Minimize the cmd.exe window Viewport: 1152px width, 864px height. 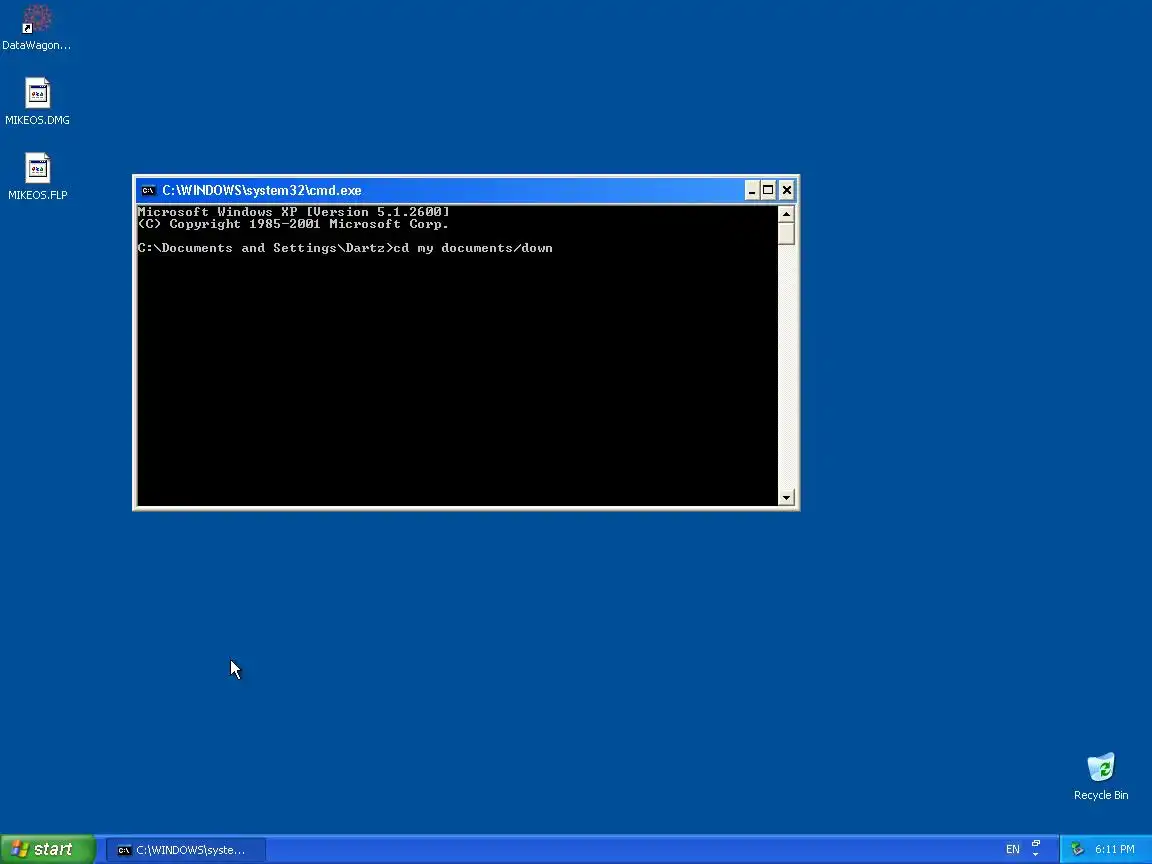pyautogui.click(x=751, y=190)
